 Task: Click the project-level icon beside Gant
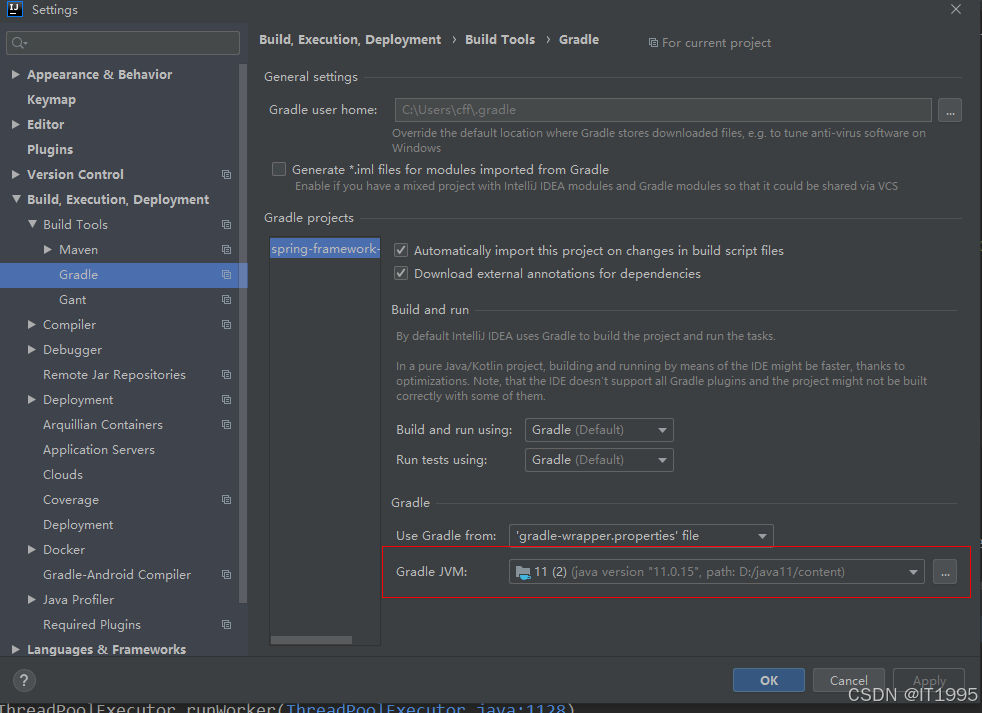[227, 300]
